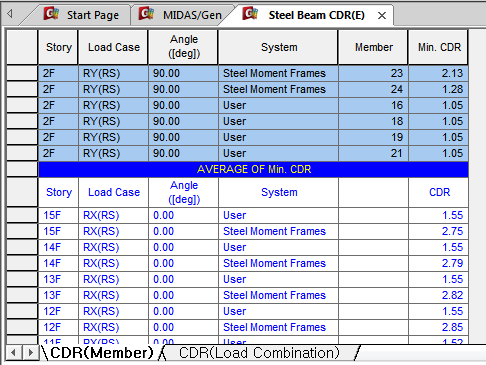This screenshot has width=486, height=365.
Task: Click the Start Page tab icon
Action: point(51,14)
